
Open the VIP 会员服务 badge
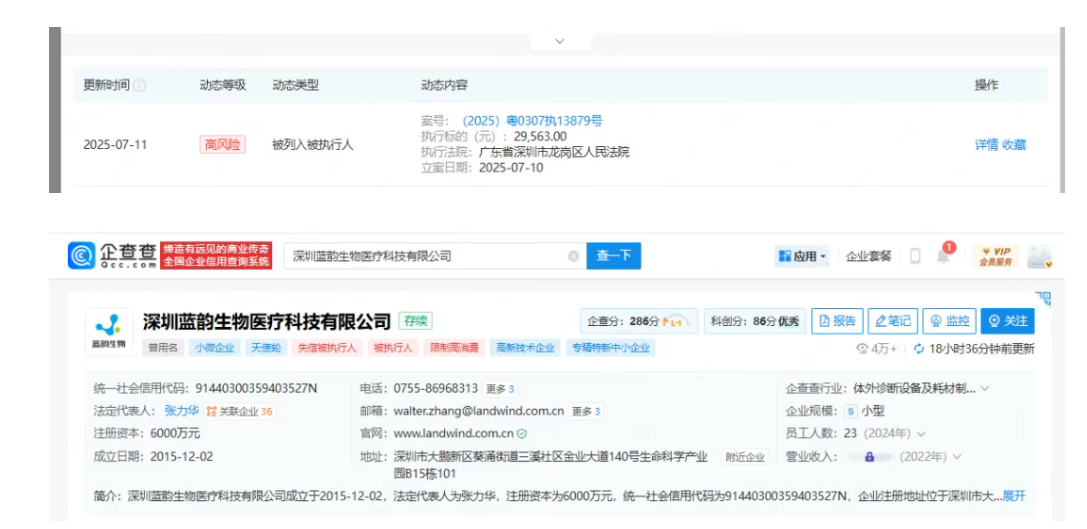tap(995, 256)
